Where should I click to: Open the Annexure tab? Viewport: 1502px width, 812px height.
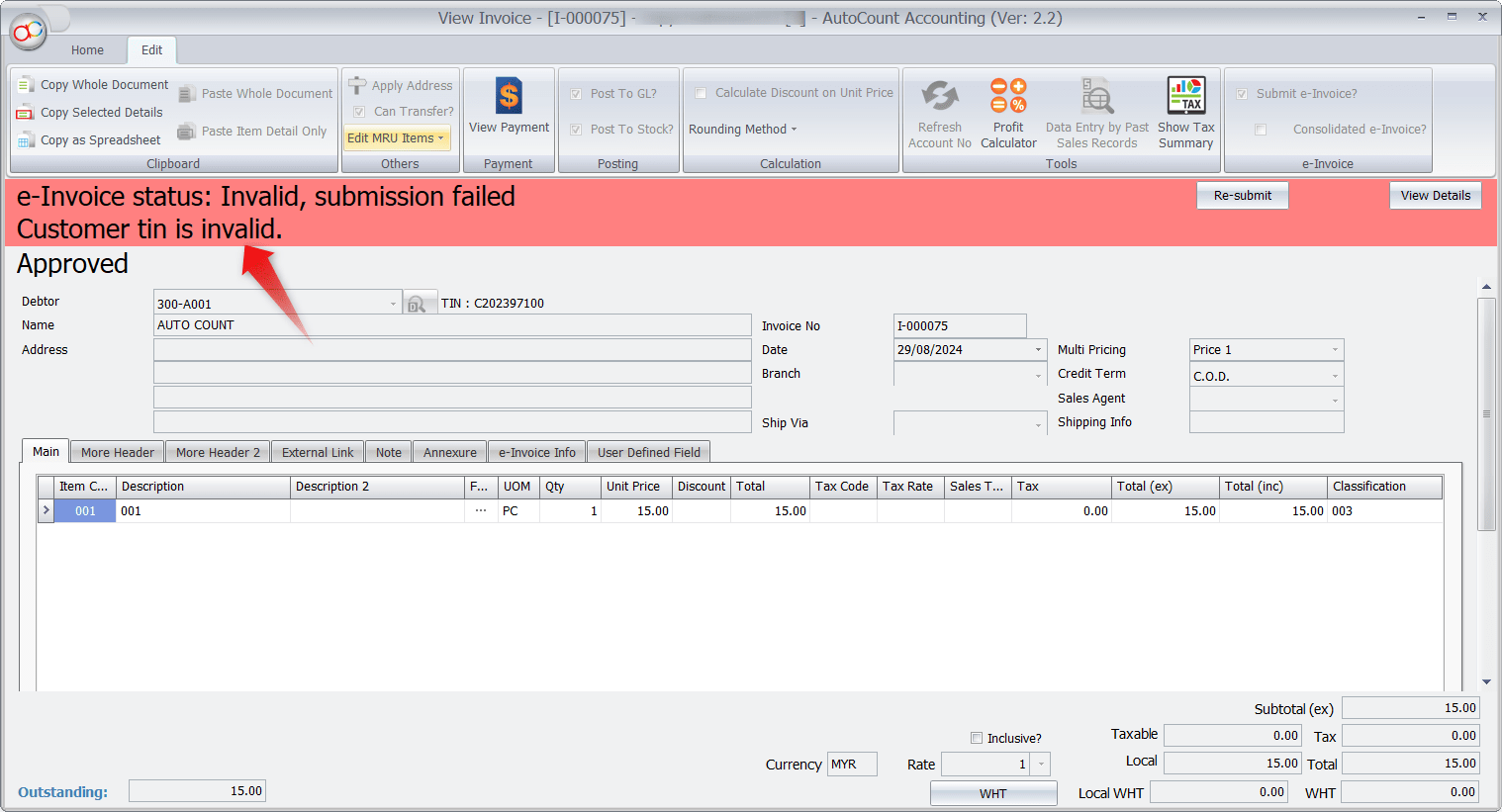coord(450,453)
